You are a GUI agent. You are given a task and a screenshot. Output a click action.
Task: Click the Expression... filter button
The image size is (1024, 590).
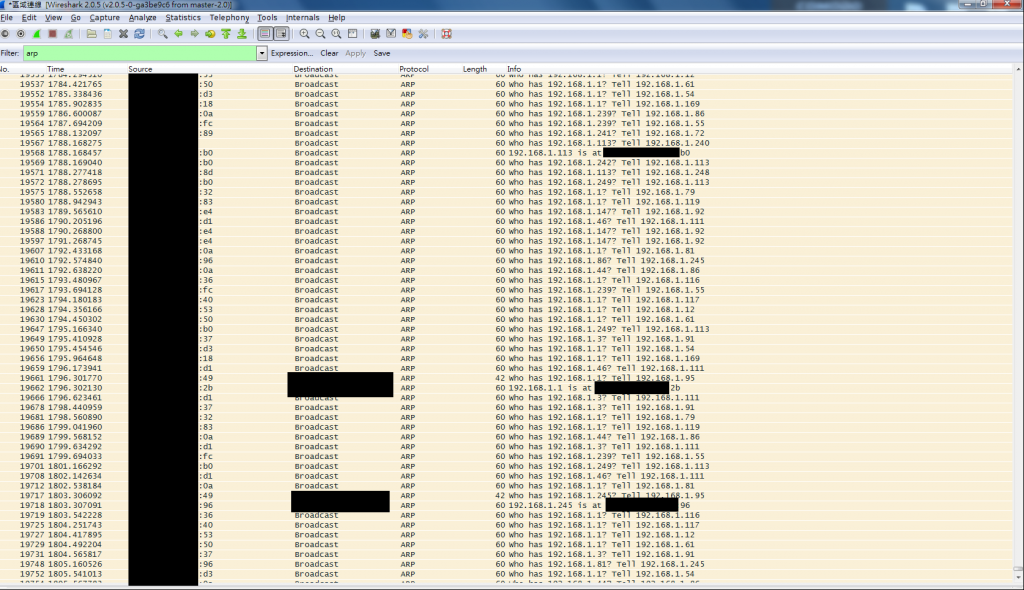[292, 54]
